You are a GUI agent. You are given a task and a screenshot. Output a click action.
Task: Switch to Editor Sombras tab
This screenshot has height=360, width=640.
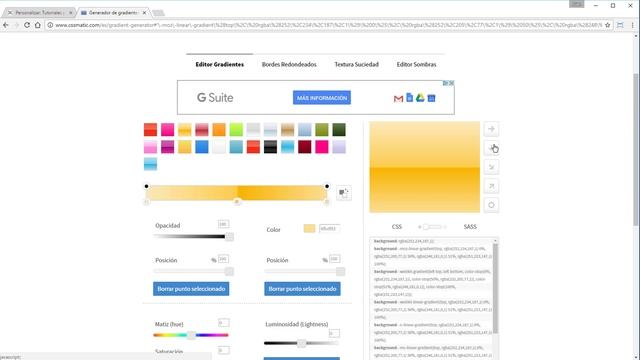tap(416, 64)
